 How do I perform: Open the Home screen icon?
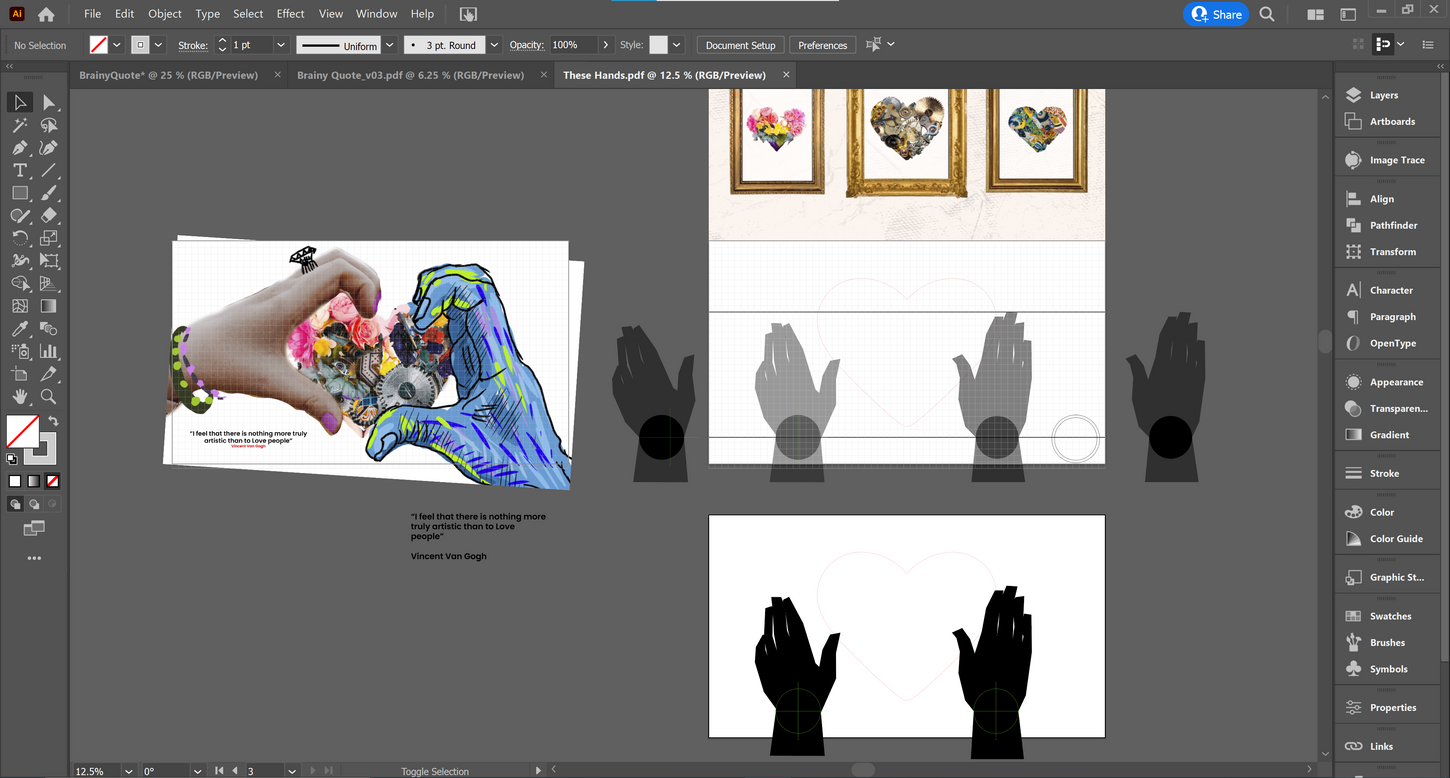point(46,14)
